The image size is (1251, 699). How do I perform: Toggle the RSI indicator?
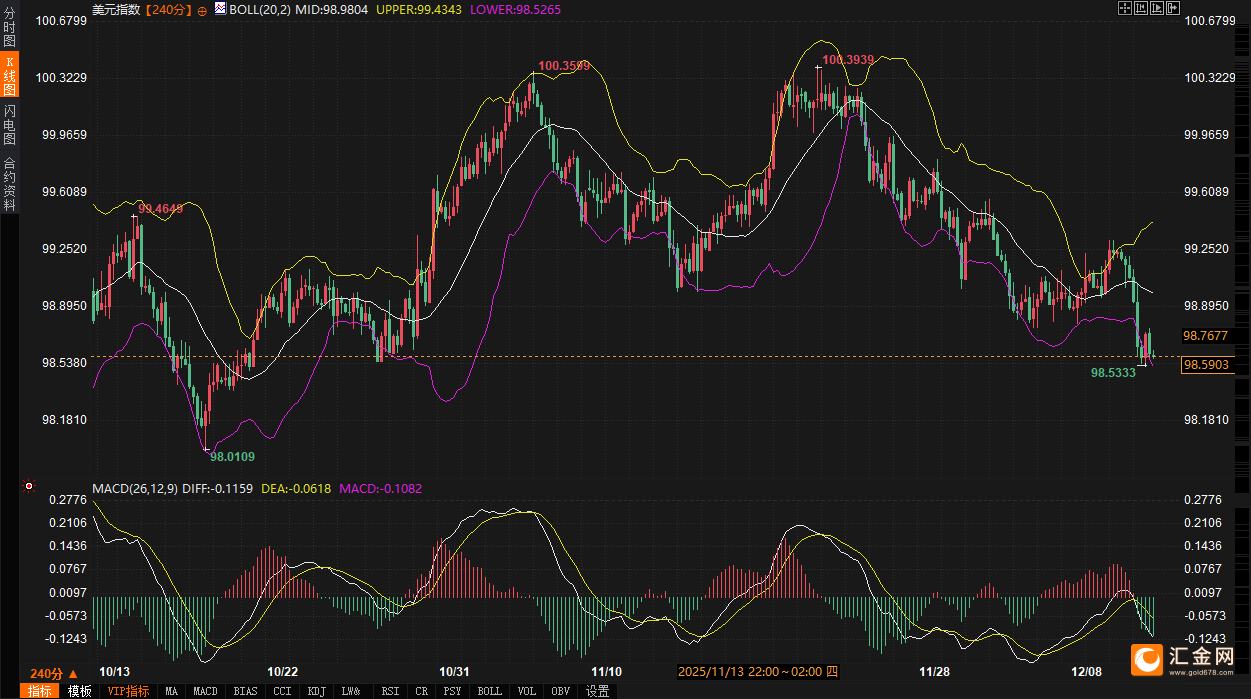pos(390,691)
